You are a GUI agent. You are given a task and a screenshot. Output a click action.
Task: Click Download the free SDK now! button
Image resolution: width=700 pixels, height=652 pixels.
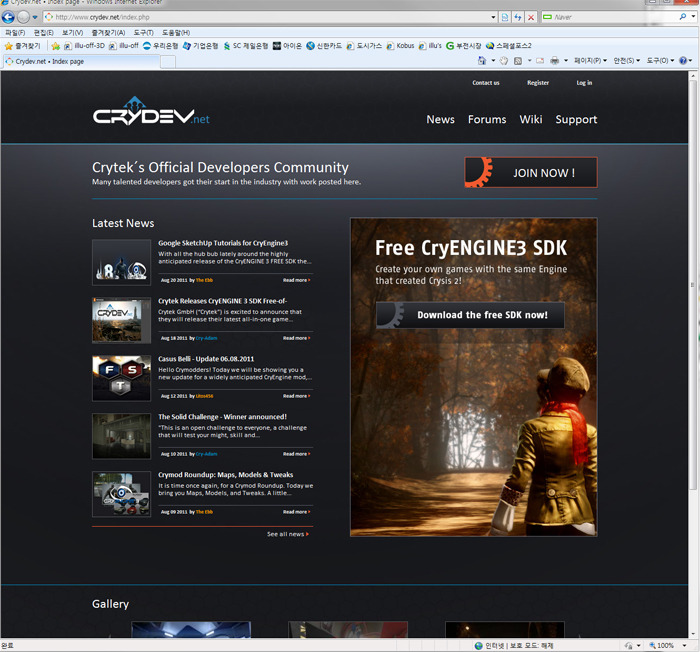click(x=470, y=315)
